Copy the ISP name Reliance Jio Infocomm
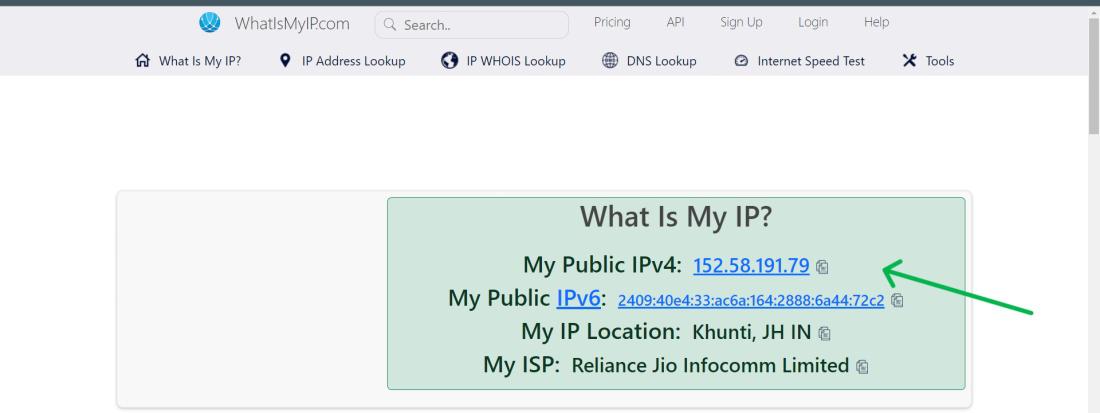1100x413 pixels. 862,367
